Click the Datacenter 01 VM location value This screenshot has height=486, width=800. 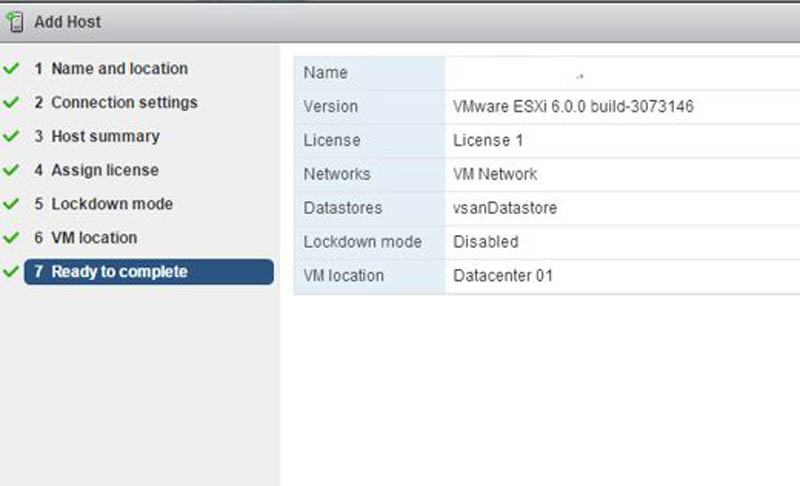(502, 276)
